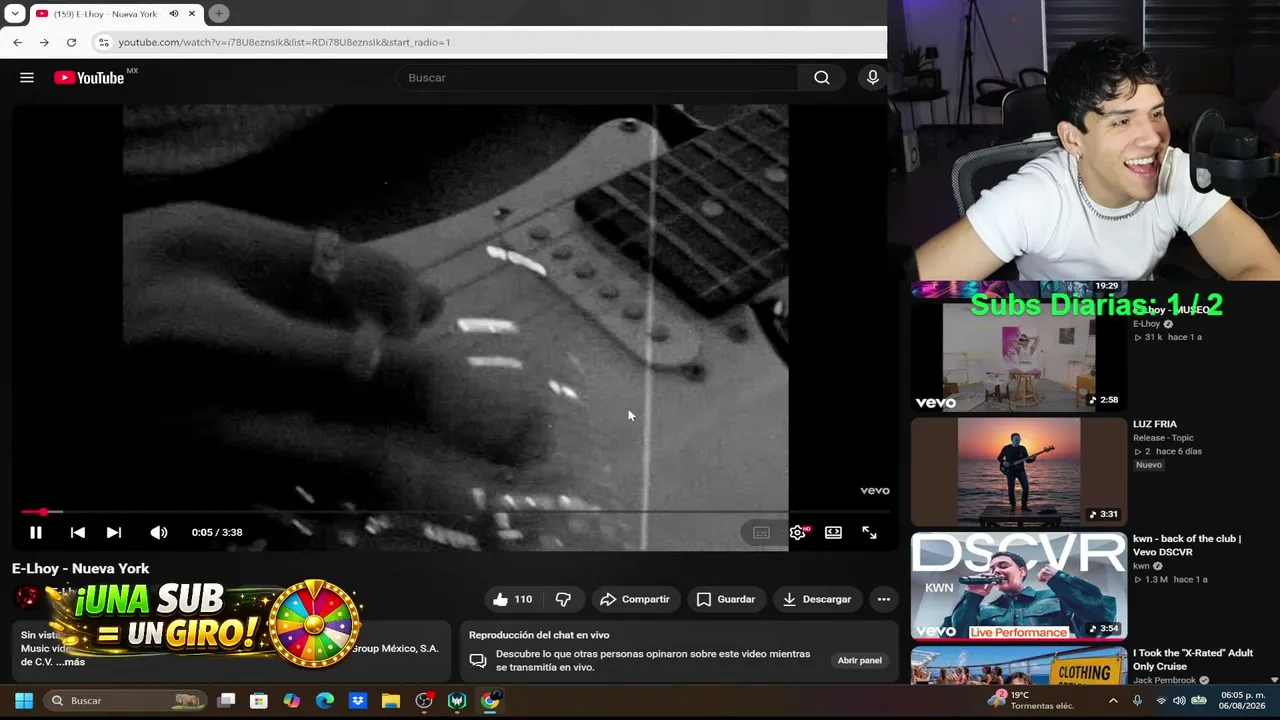Open the browser tab search dropdown
Image resolution: width=1280 pixels, height=720 pixels.
pyautogui.click(x=14, y=14)
